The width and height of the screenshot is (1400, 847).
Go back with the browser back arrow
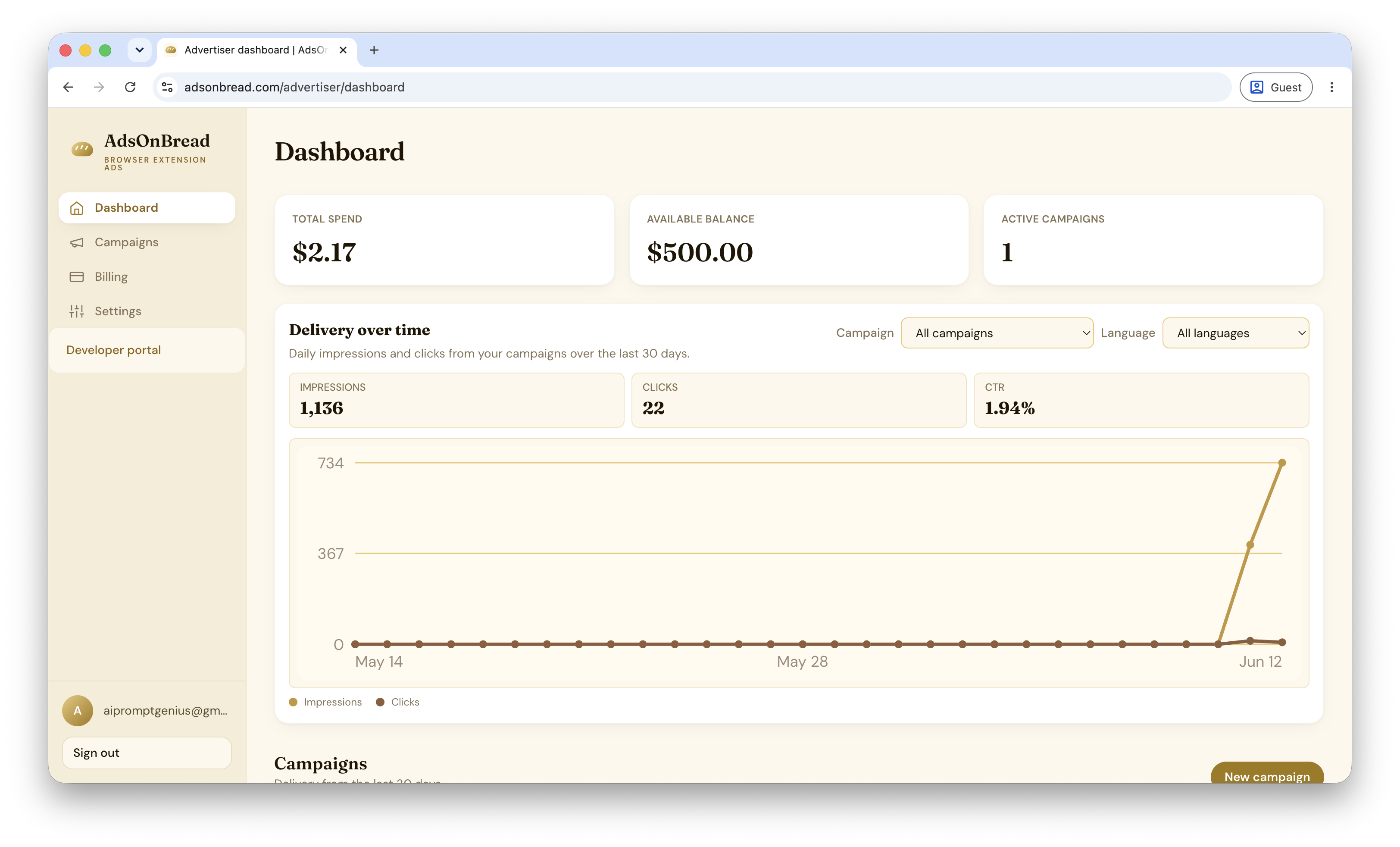pyautogui.click(x=68, y=87)
